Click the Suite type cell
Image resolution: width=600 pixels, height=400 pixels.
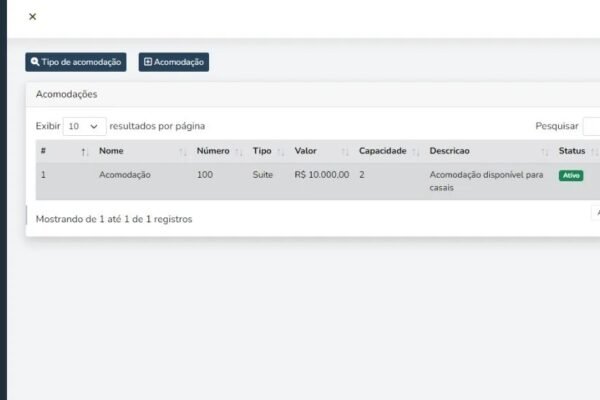(262, 175)
